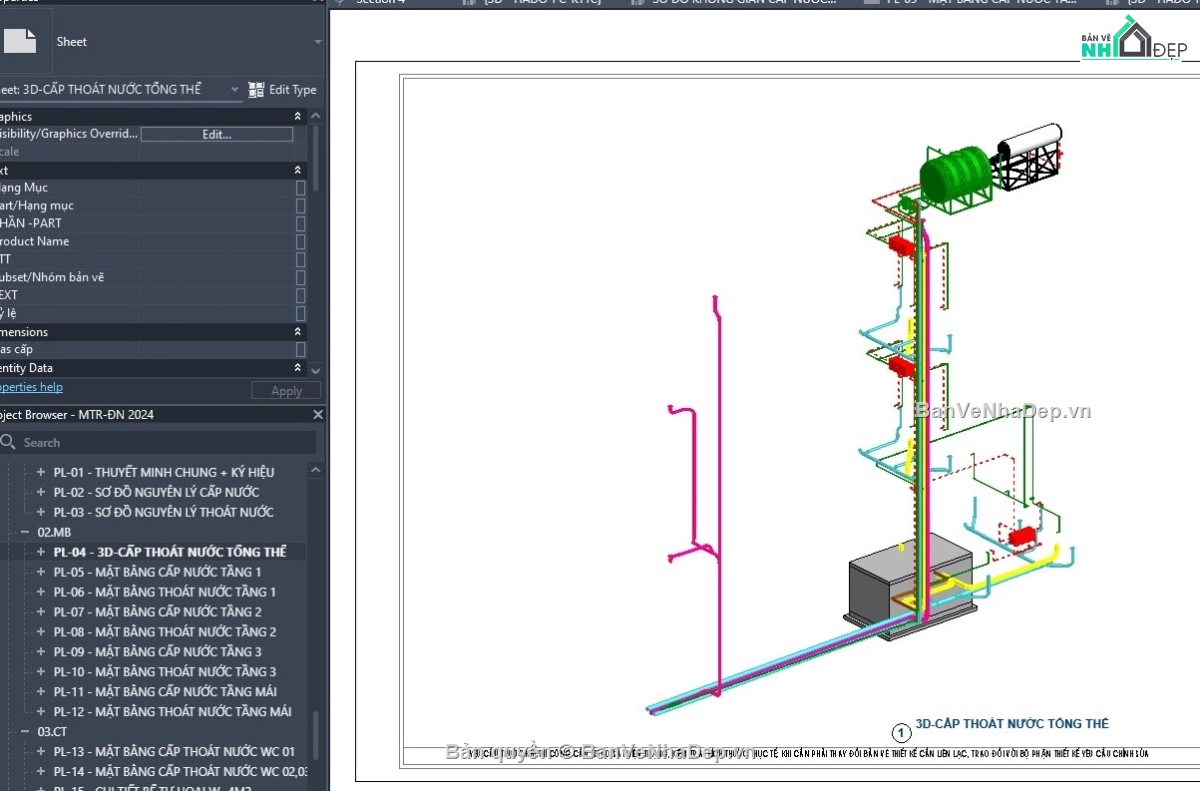Collapse the 03.CT tree group
The width and height of the screenshot is (1200, 791).
25,732
